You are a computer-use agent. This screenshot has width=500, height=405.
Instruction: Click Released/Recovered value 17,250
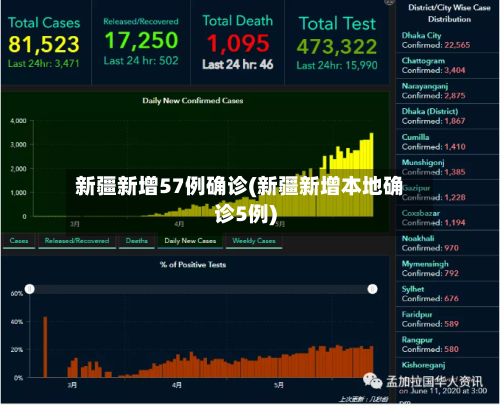[141, 40]
